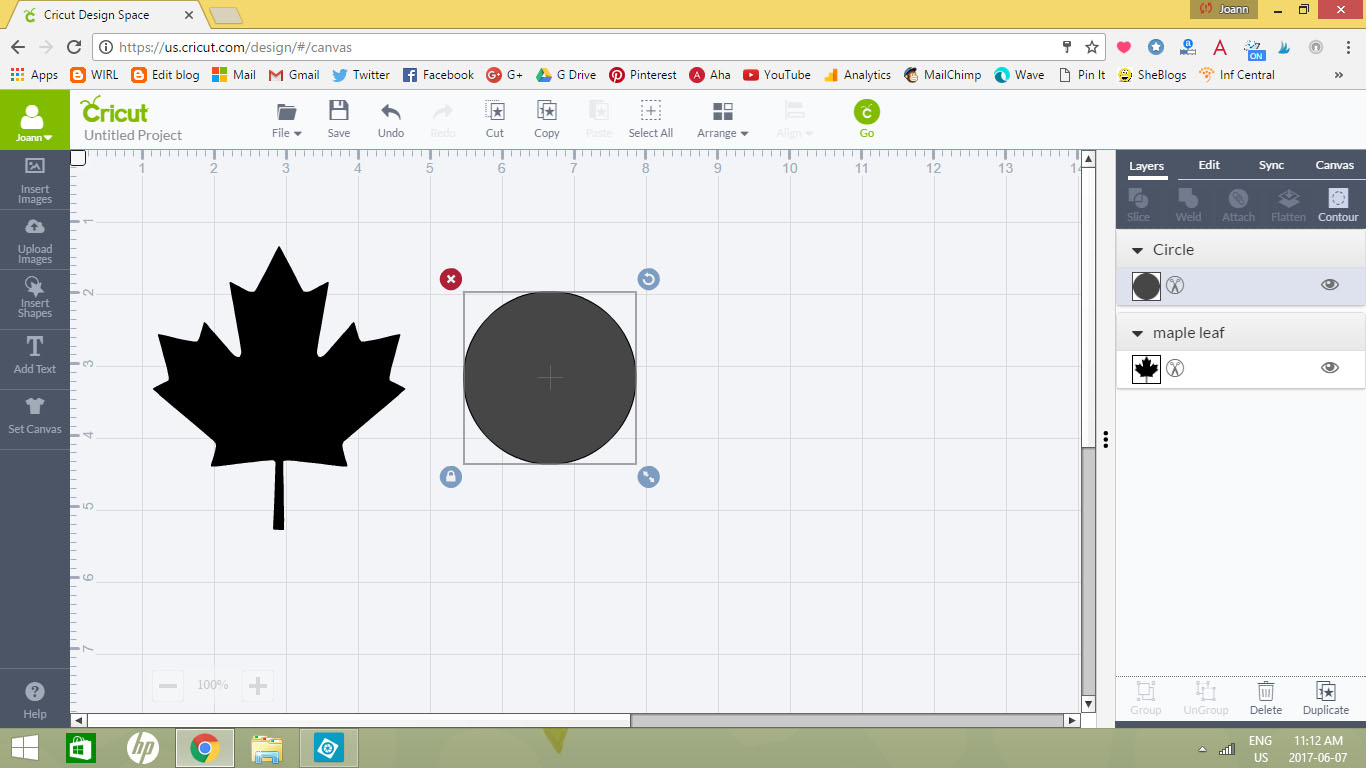Collapse the maple leaf layer group

tap(1137, 333)
